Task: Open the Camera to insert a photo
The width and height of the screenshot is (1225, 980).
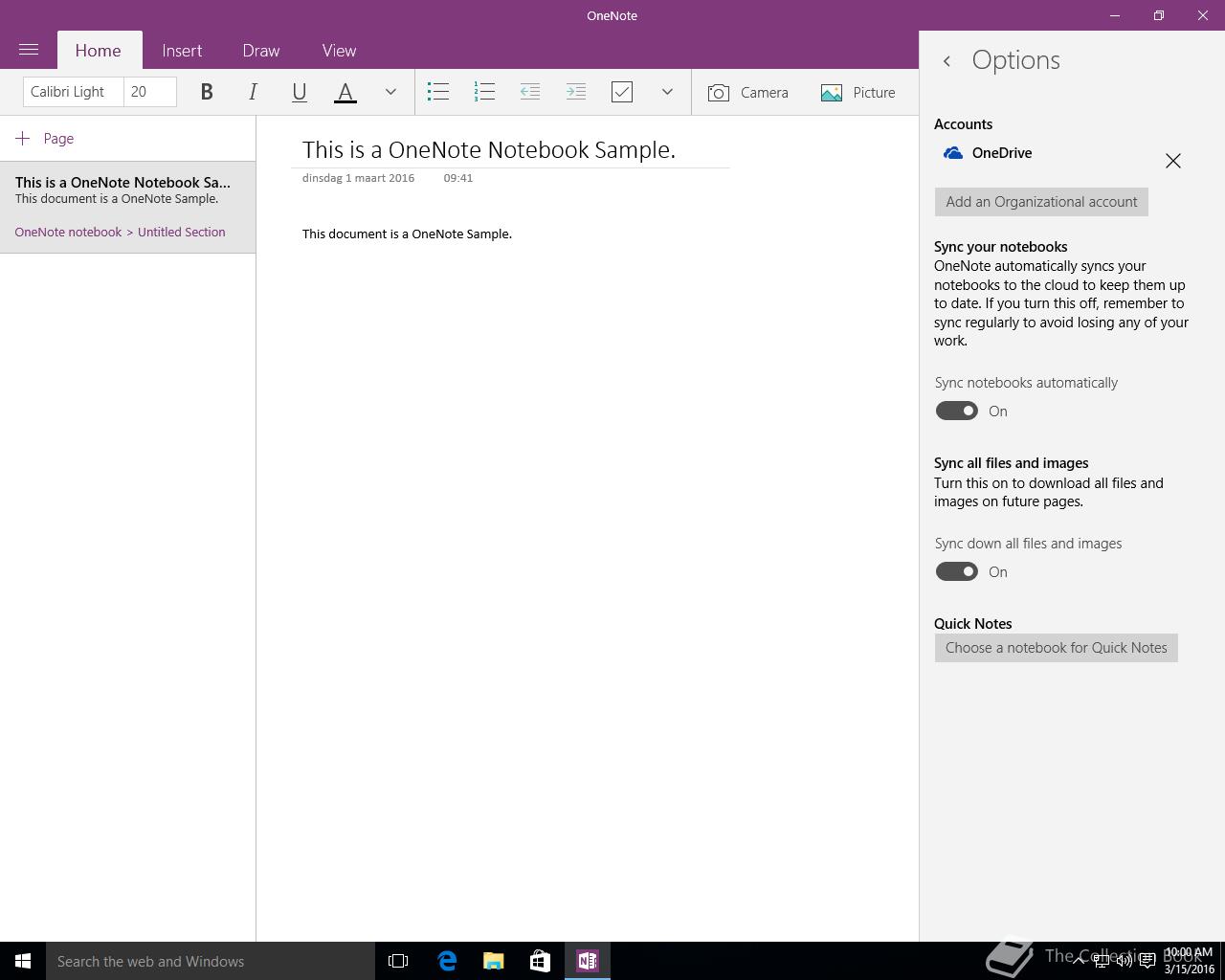Action: [x=748, y=92]
